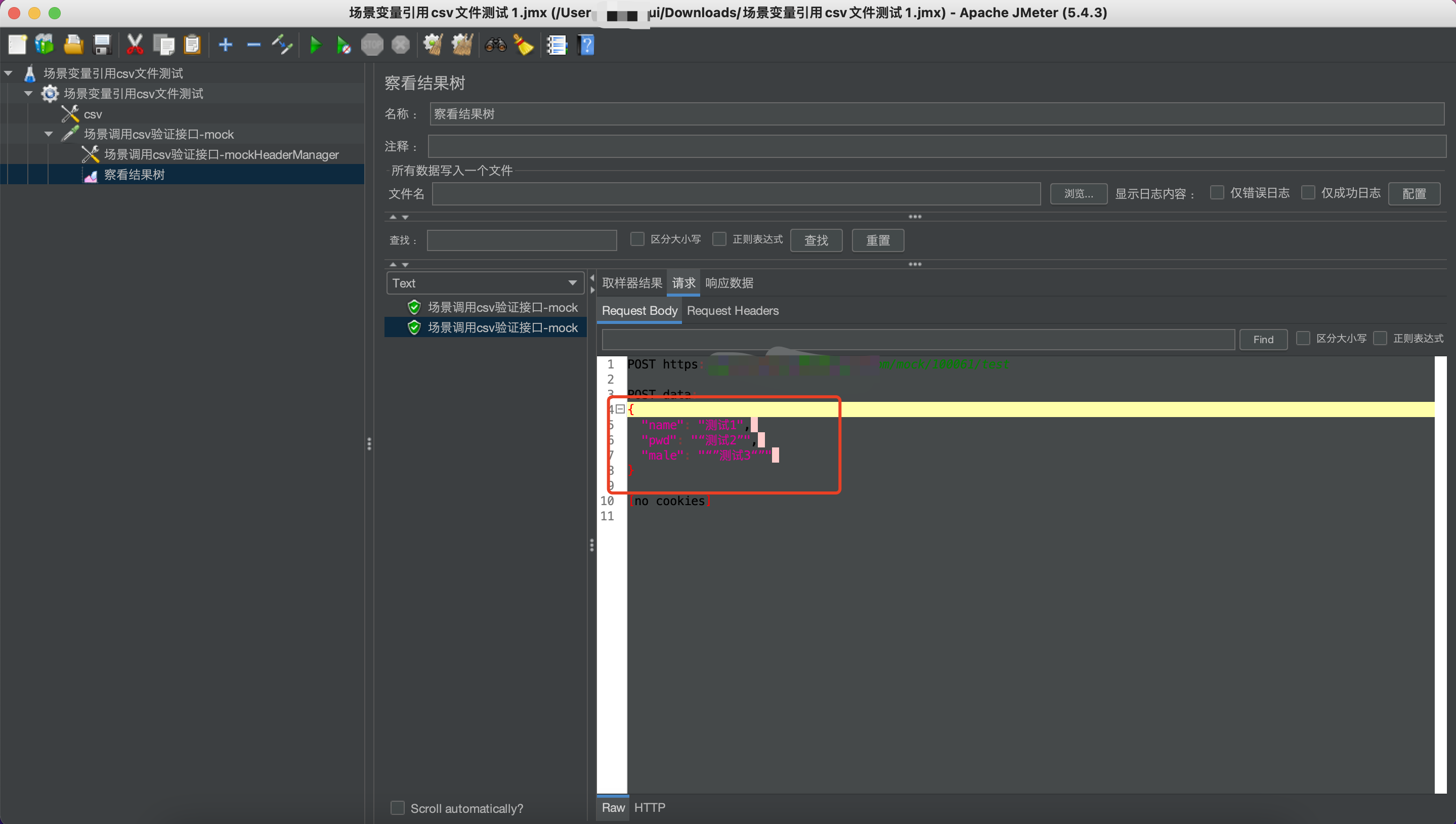Click the Stop sign icon
The width and height of the screenshot is (1456, 824).
click(x=372, y=45)
